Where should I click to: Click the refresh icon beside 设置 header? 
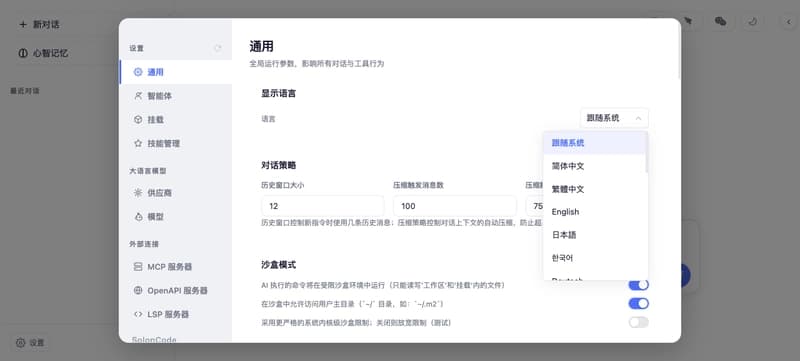(218, 48)
